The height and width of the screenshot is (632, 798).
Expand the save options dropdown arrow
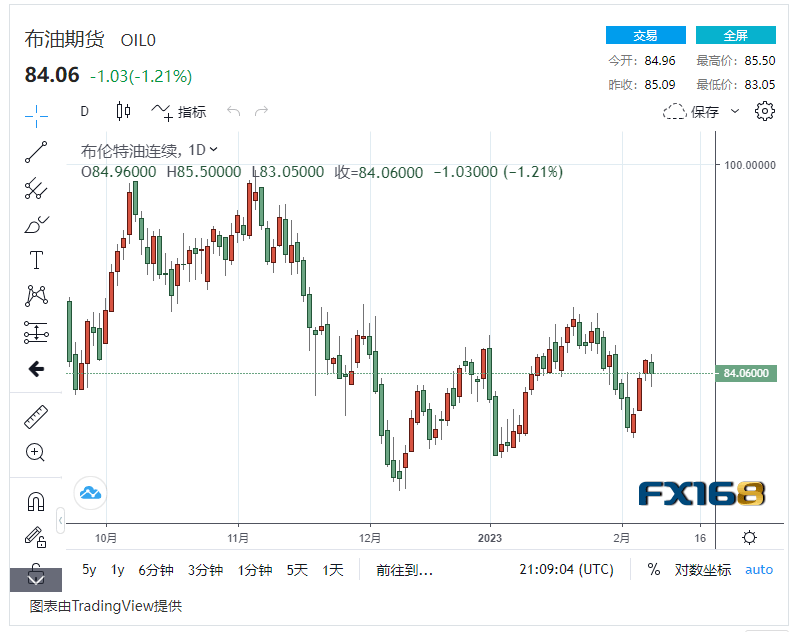coord(735,111)
